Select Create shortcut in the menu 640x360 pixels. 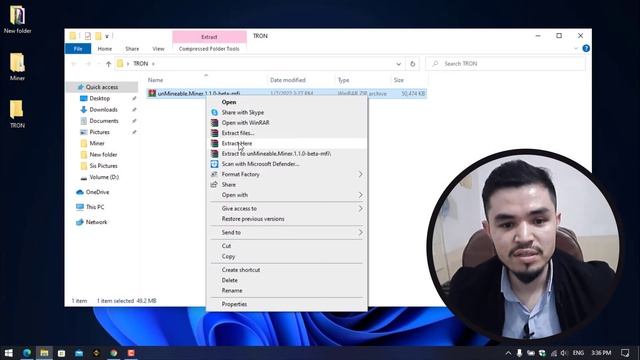pos(241,270)
